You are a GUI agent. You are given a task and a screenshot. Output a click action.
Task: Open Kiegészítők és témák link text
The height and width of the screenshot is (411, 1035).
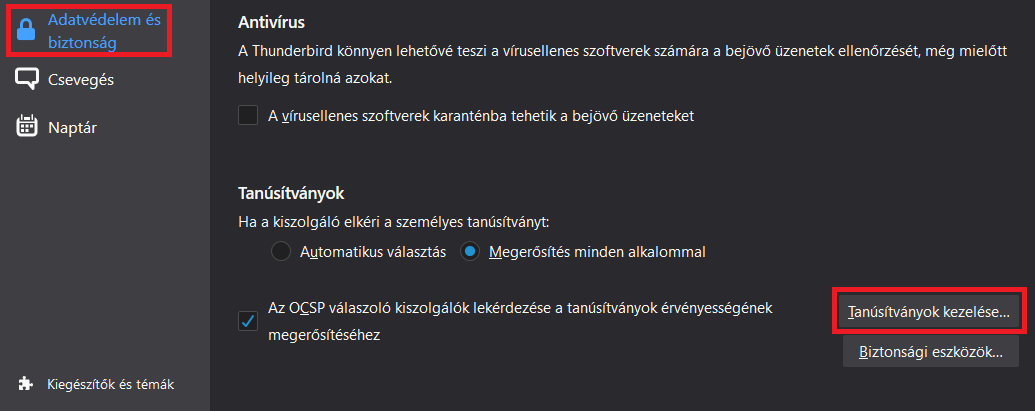click(x=110, y=384)
